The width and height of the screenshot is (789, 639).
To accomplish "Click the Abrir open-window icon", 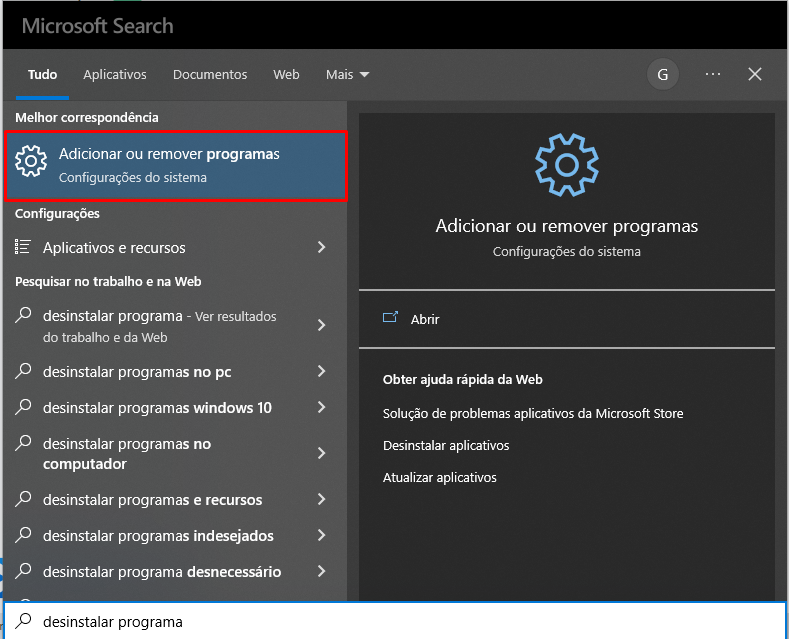I will 390,317.
